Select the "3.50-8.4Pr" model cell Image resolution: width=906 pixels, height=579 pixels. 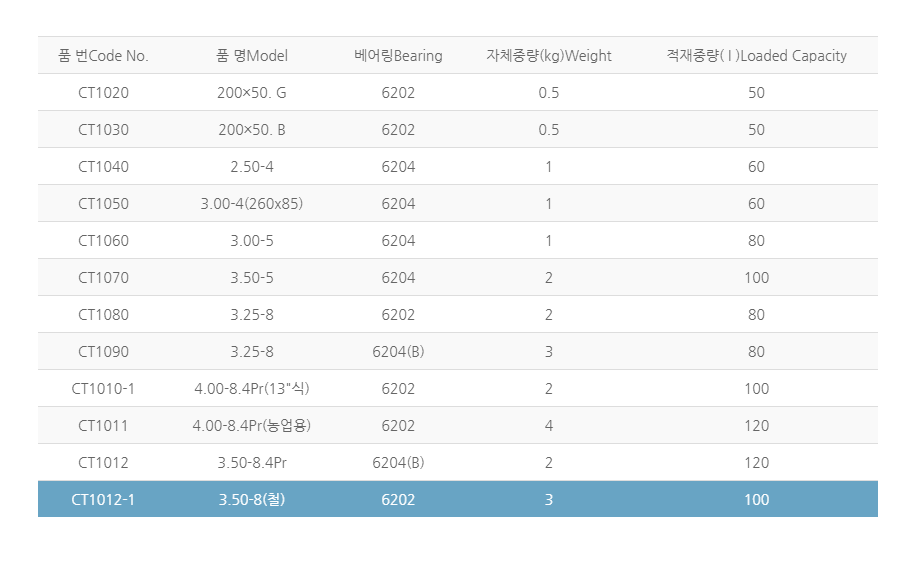pyautogui.click(x=251, y=463)
